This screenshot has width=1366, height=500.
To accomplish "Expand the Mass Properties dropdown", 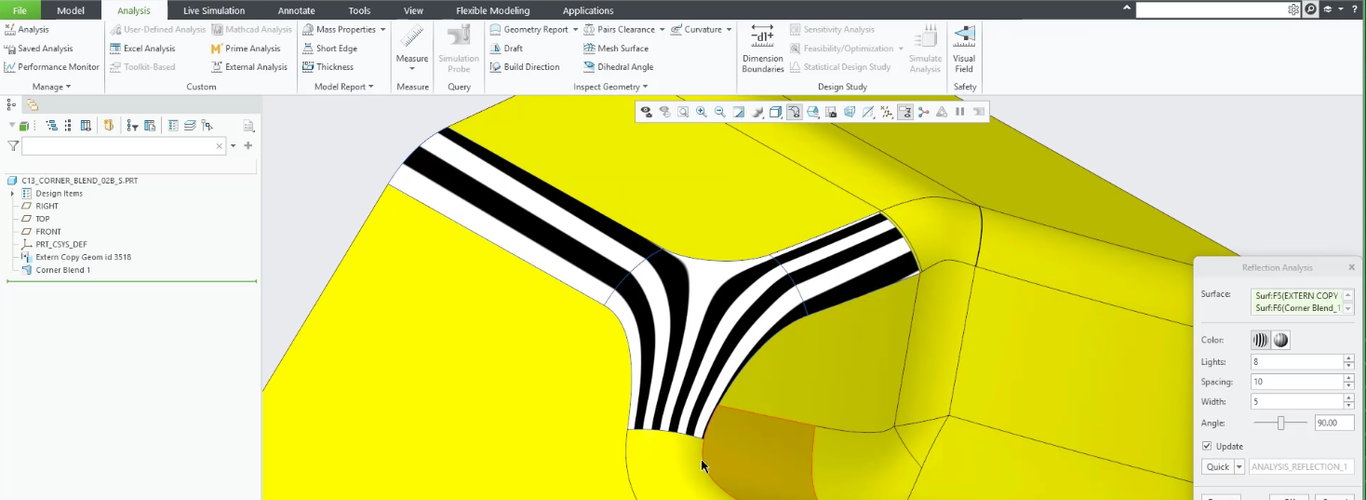I will [383, 30].
